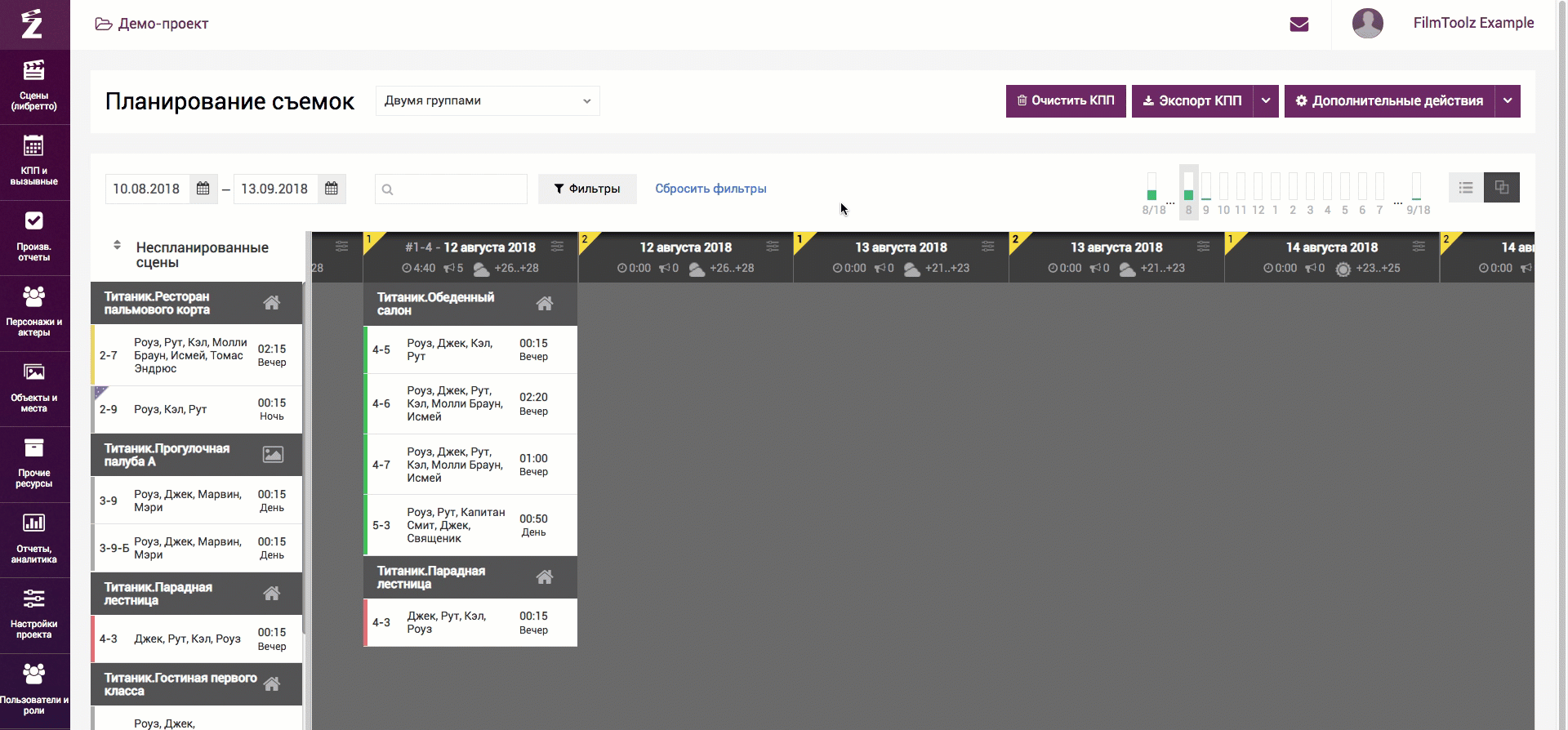The image size is (1568, 730).
Task: Click the 4:40 duration of 12 августа
Action: click(x=419, y=268)
